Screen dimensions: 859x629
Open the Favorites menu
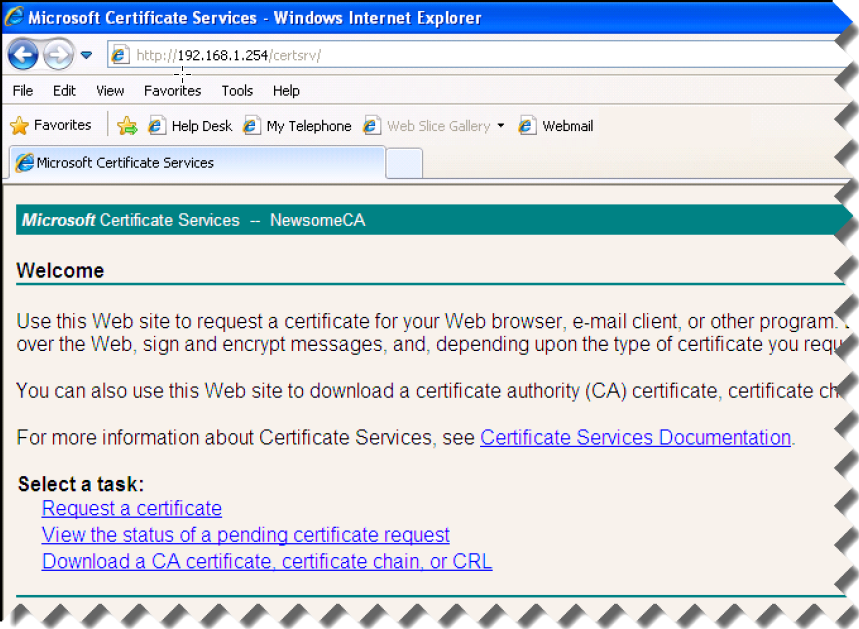[173, 90]
